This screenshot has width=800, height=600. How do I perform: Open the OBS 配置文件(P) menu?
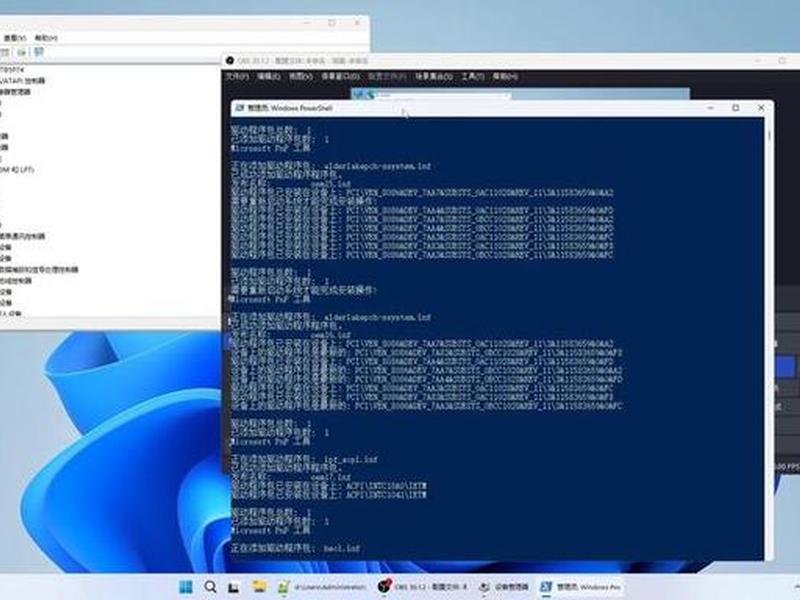click(x=387, y=77)
